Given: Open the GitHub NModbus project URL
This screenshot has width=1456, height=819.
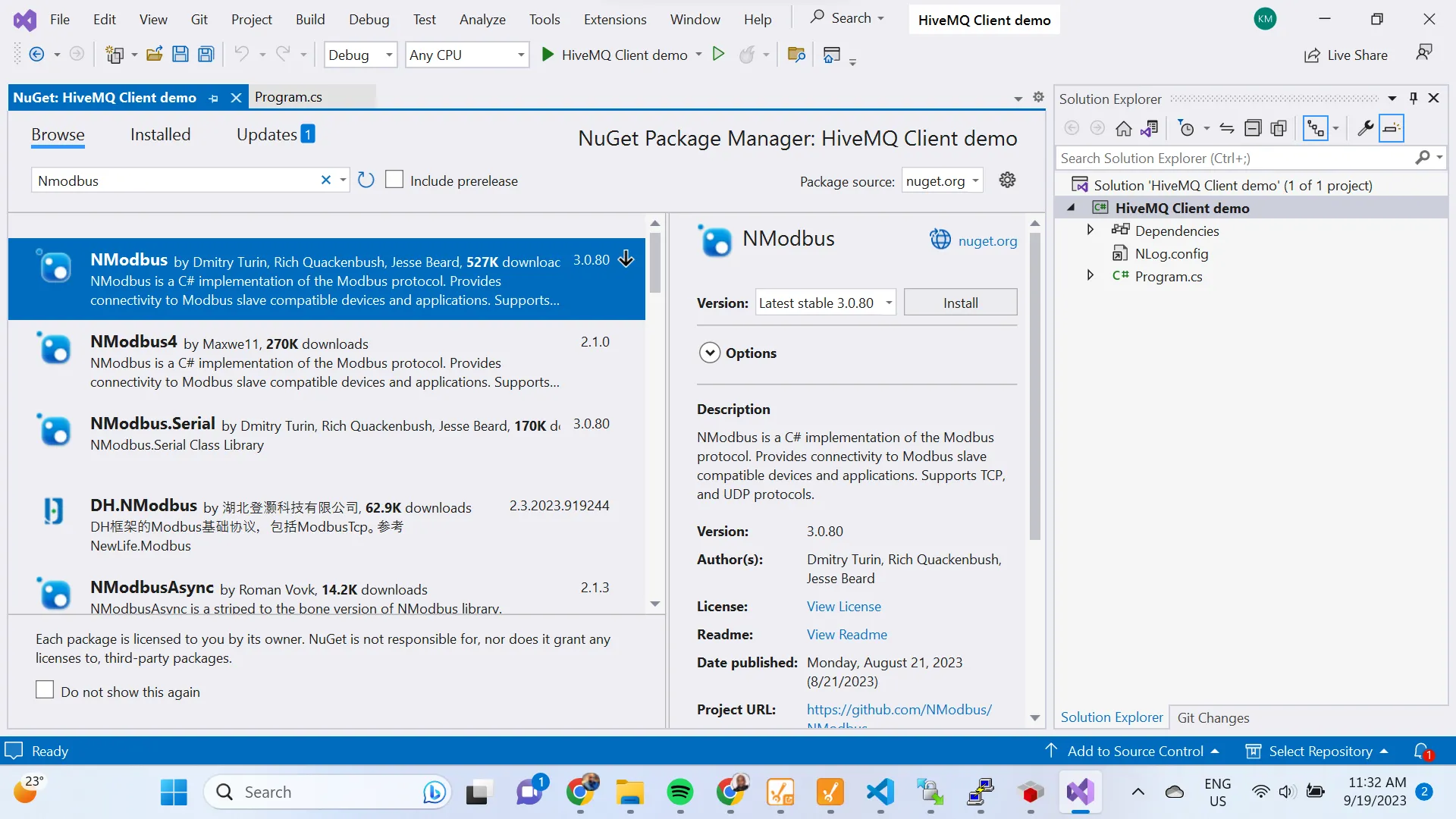Looking at the screenshot, I should pyautogui.click(x=899, y=710).
